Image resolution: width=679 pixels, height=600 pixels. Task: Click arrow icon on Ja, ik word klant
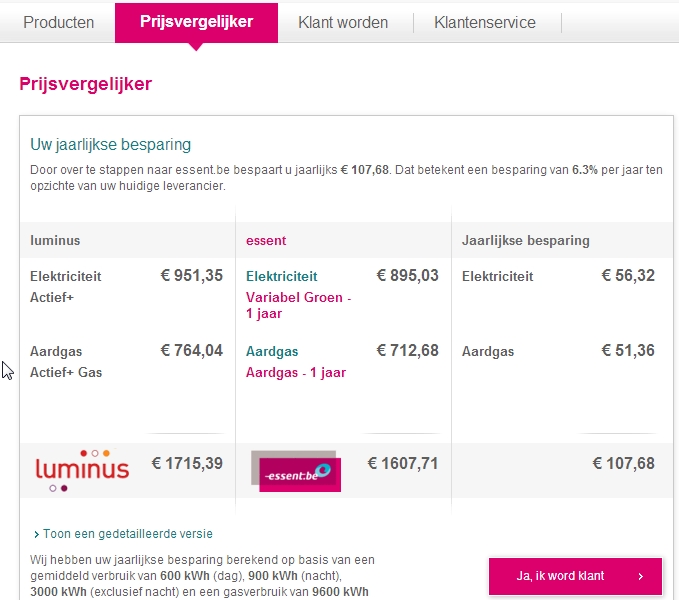pos(641,576)
